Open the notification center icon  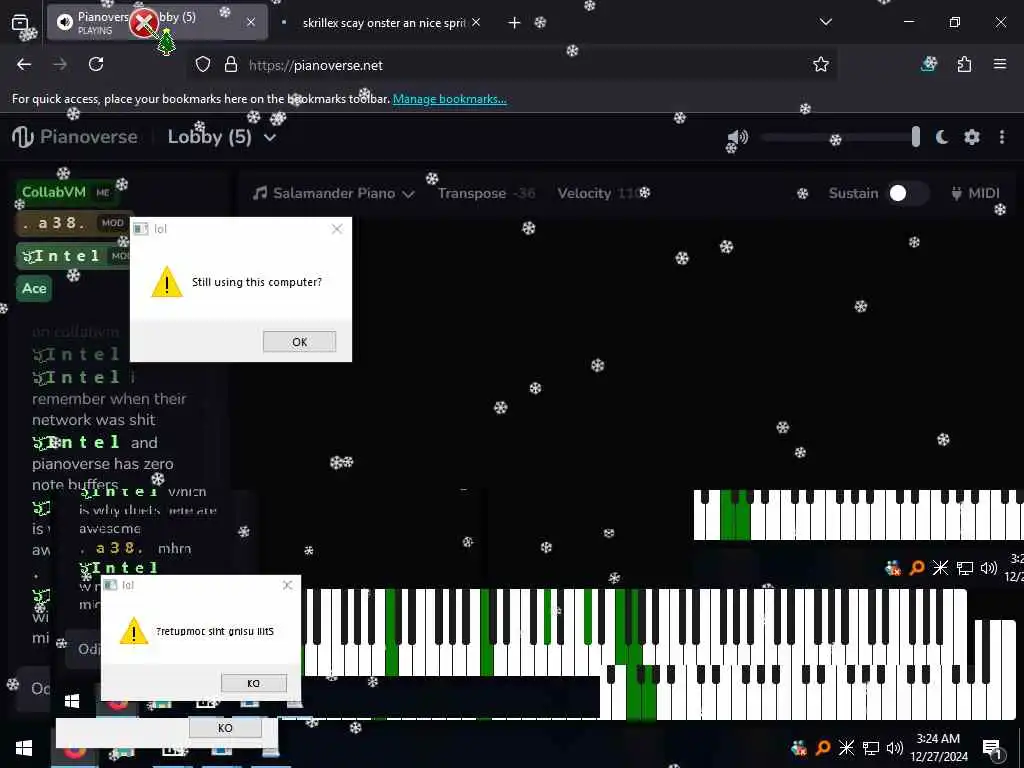(x=991, y=748)
